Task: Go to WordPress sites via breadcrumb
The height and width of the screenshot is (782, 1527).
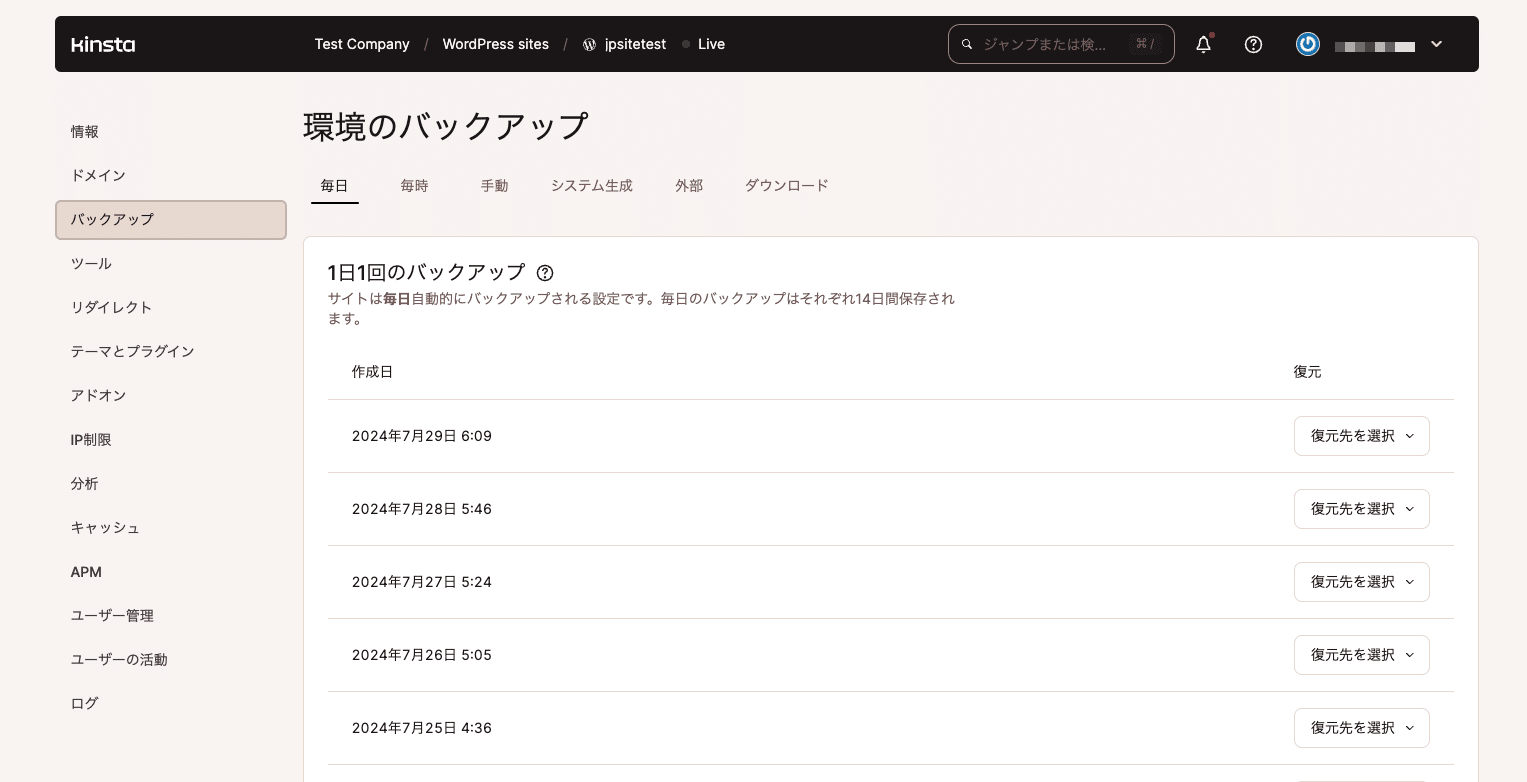Action: [495, 44]
